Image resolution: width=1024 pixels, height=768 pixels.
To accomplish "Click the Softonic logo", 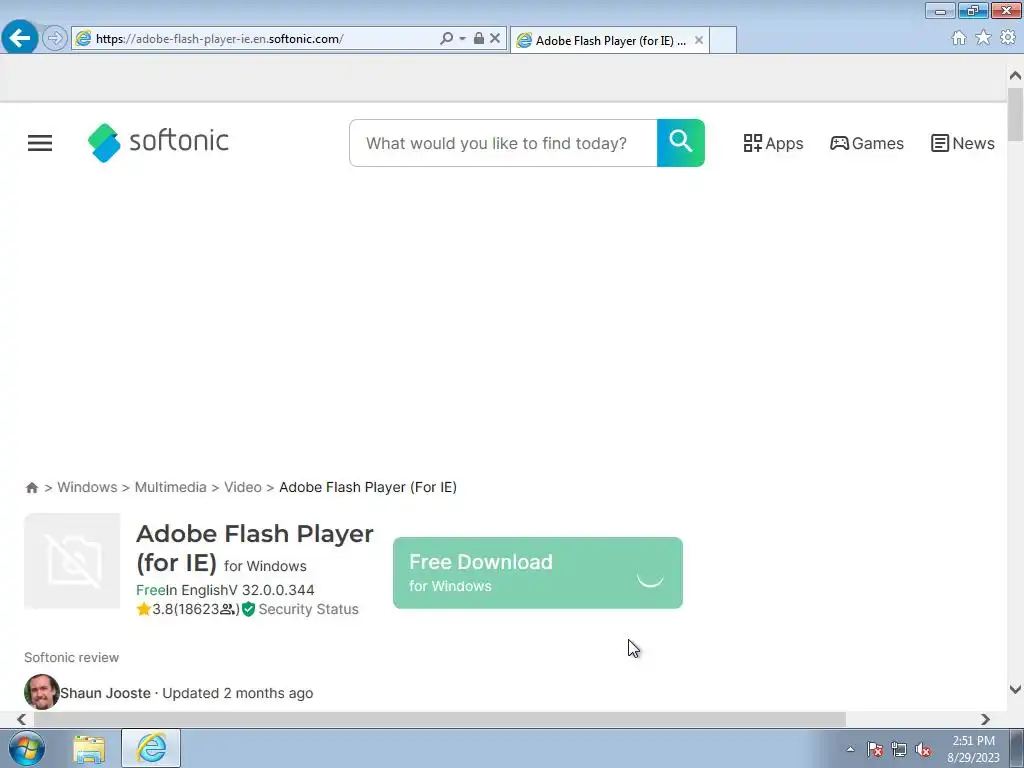I will [158, 142].
